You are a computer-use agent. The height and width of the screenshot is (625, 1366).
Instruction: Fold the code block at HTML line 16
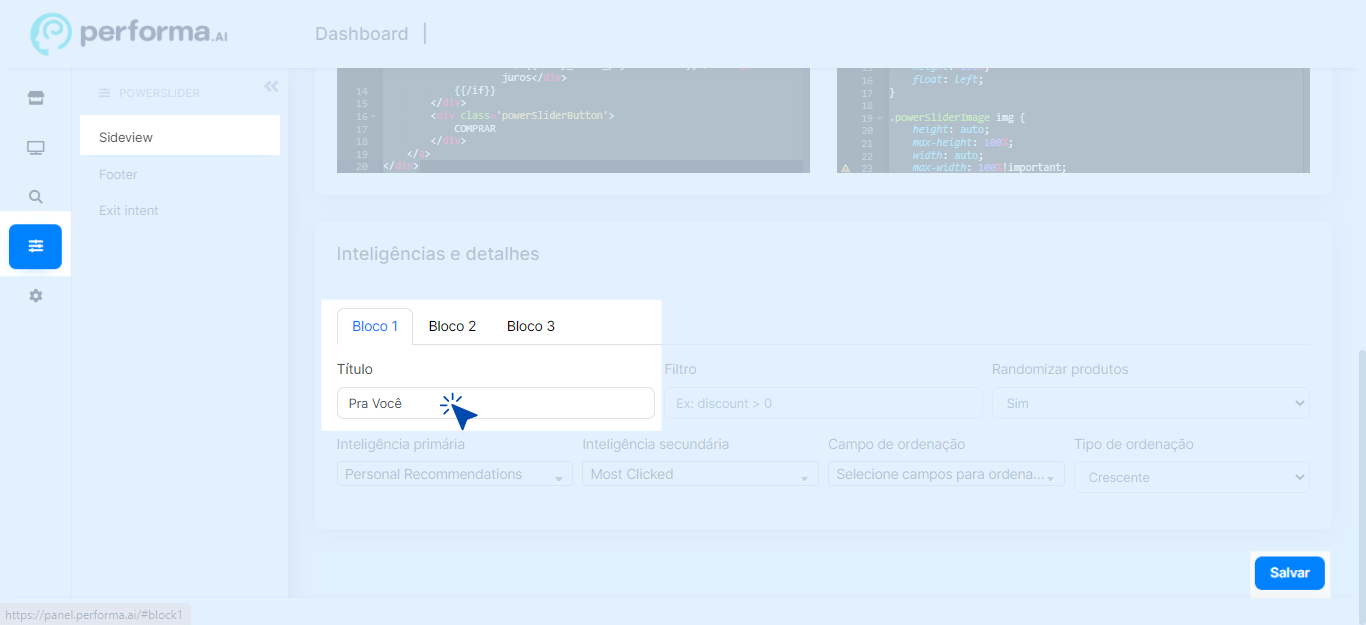[x=374, y=116]
